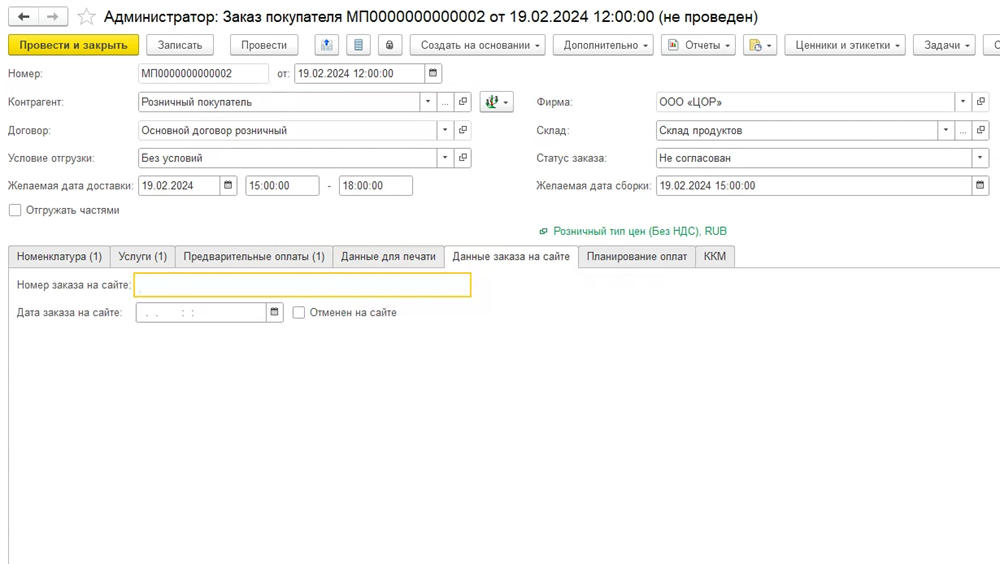Screen dimensions: 1000x564
Task: Open the Создать на основании dropdown
Action: pyautogui.click(x=478, y=45)
